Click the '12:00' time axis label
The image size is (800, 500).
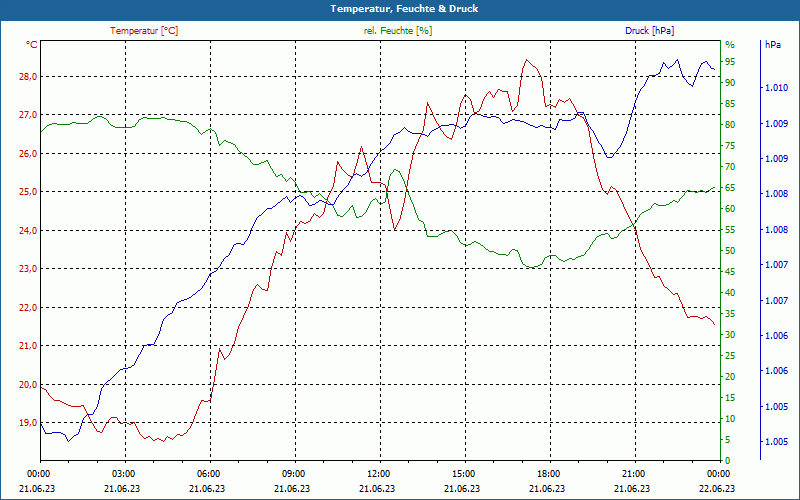[x=380, y=473]
